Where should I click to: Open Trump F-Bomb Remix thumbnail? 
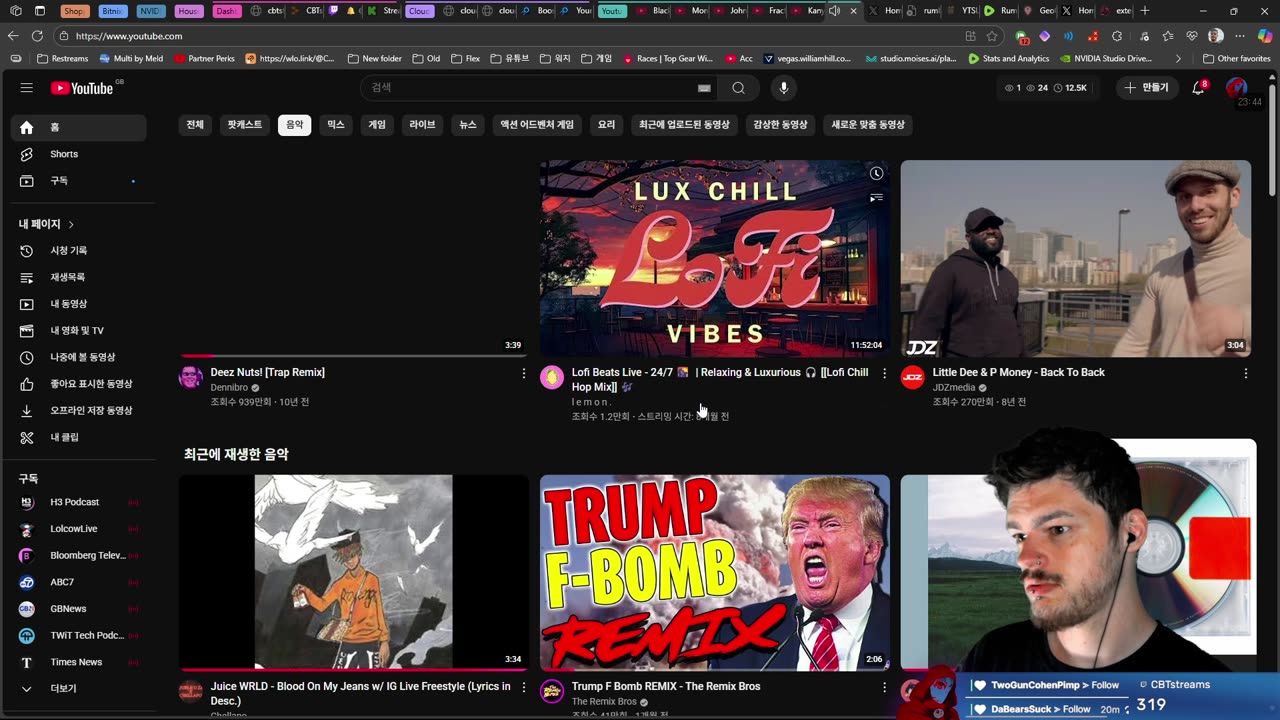tap(714, 572)
